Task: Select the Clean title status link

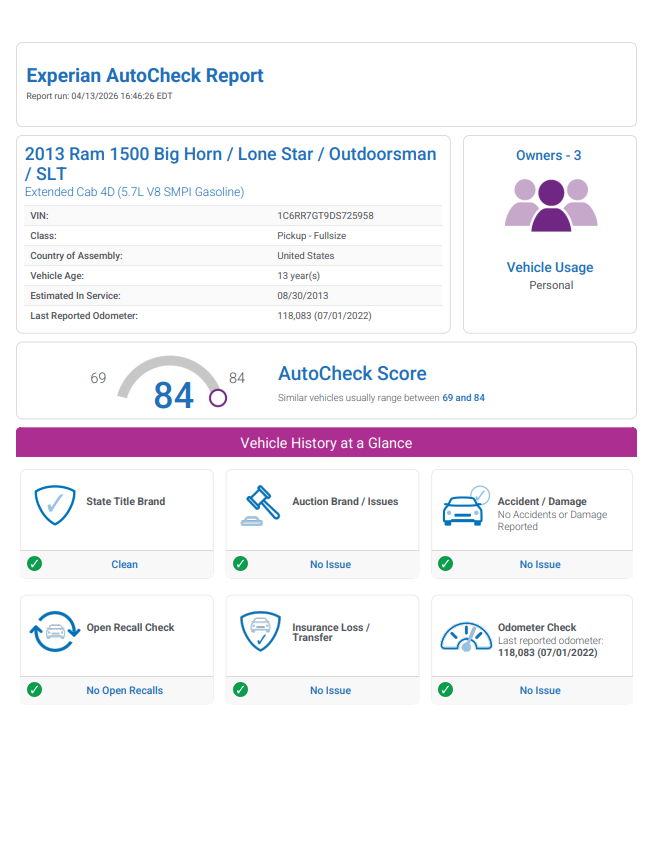Action: pos(124,564)
